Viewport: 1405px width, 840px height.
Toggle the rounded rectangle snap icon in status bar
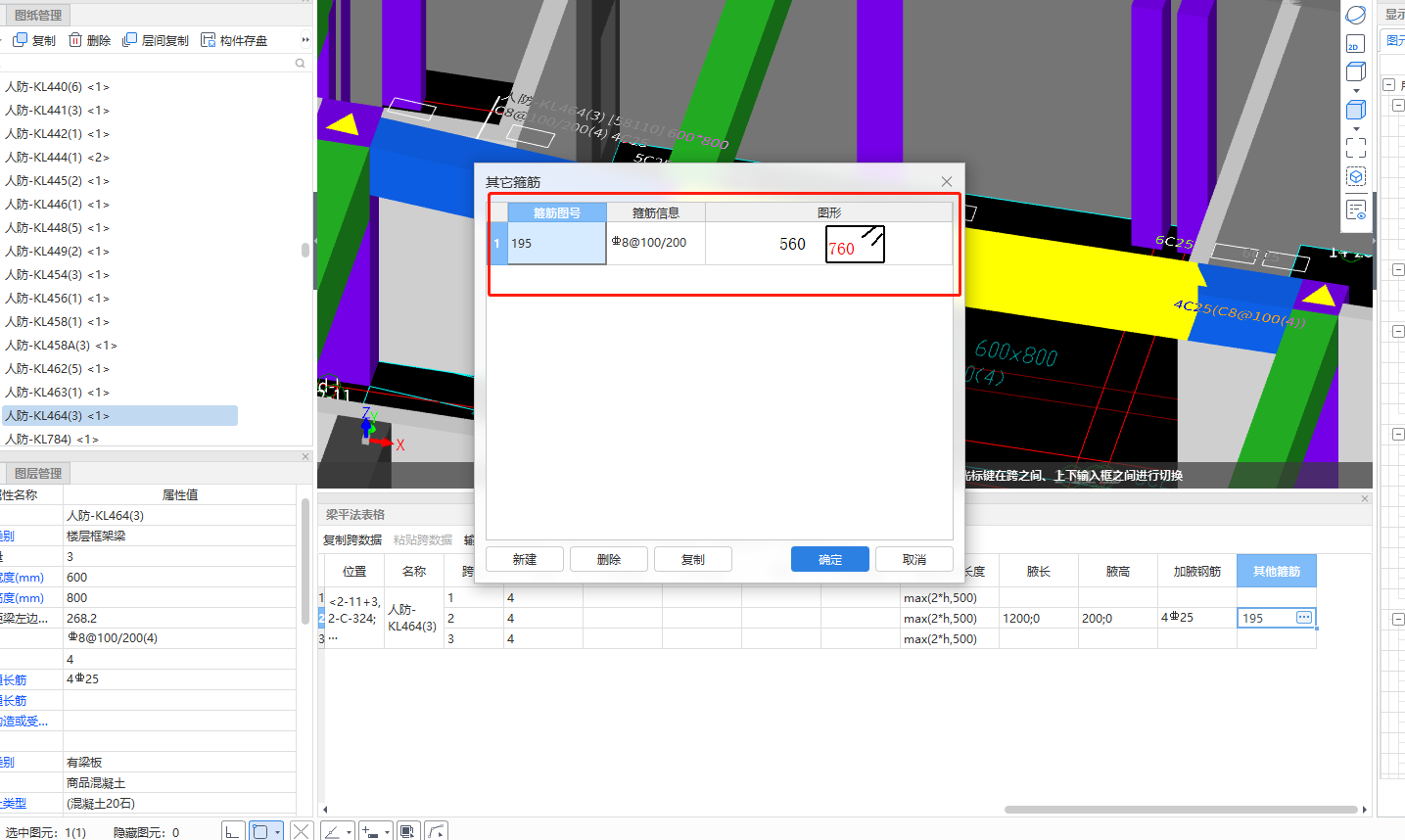pos(260,831)
